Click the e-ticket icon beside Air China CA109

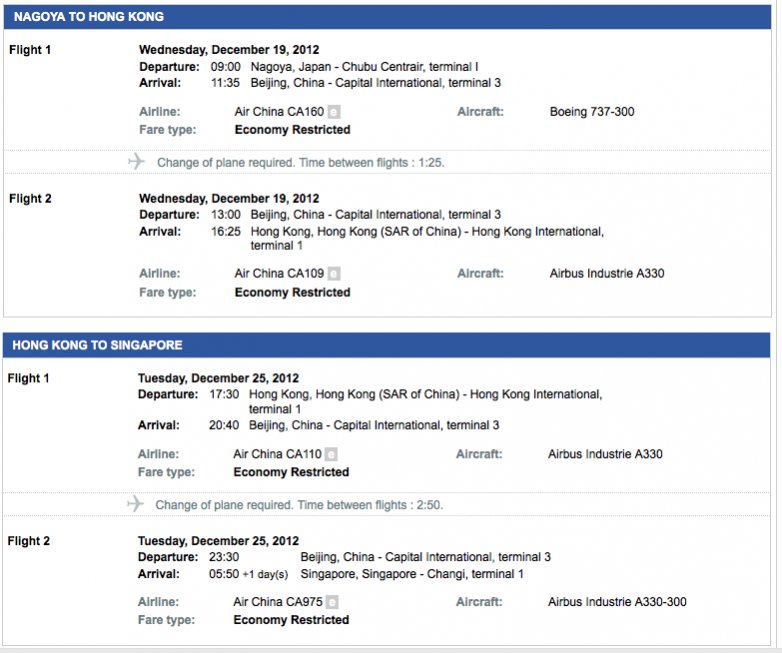coord(334,273)
